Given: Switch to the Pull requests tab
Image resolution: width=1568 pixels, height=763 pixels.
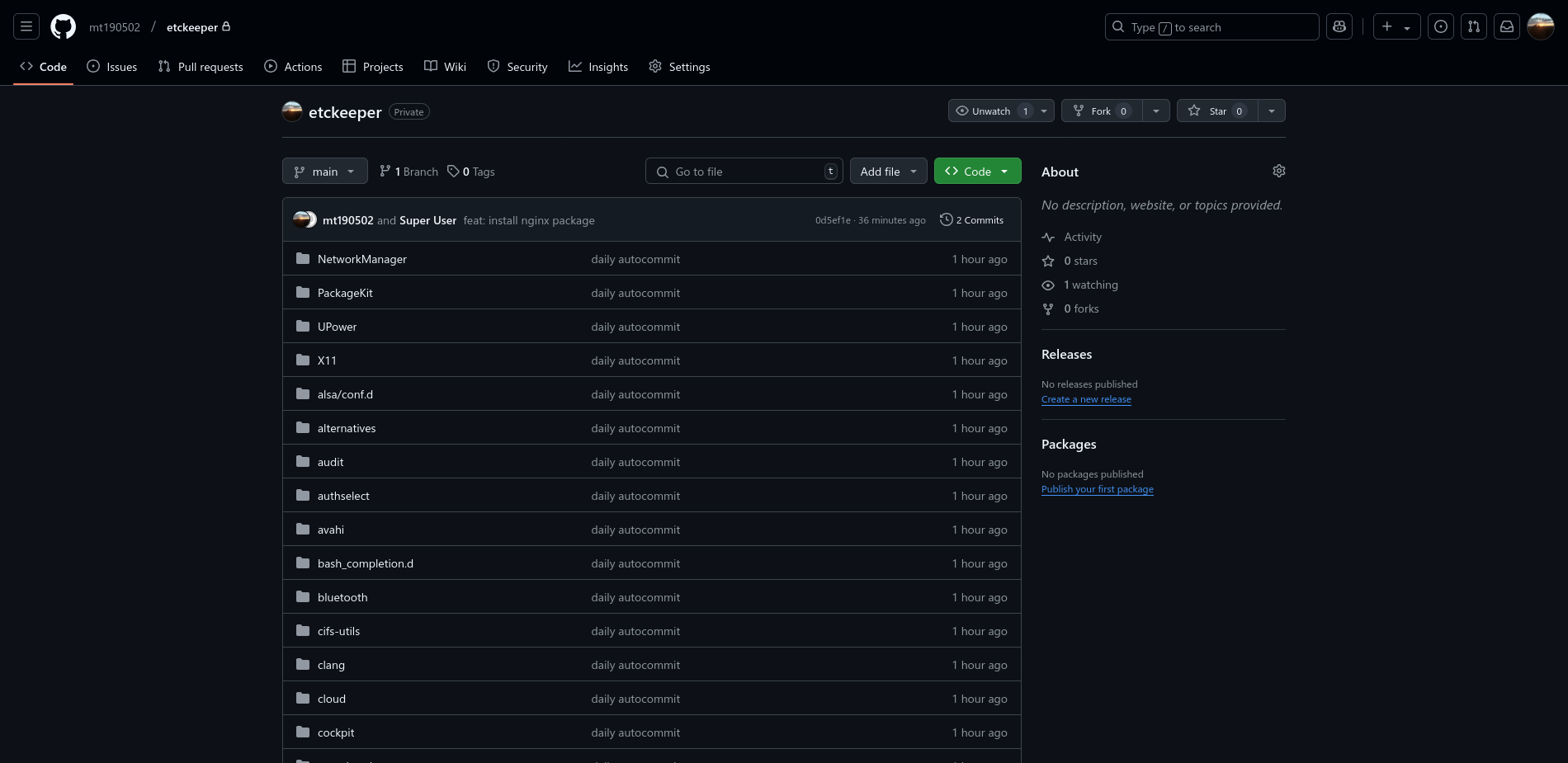Looking at the screenshot, I should coord(201,67).
